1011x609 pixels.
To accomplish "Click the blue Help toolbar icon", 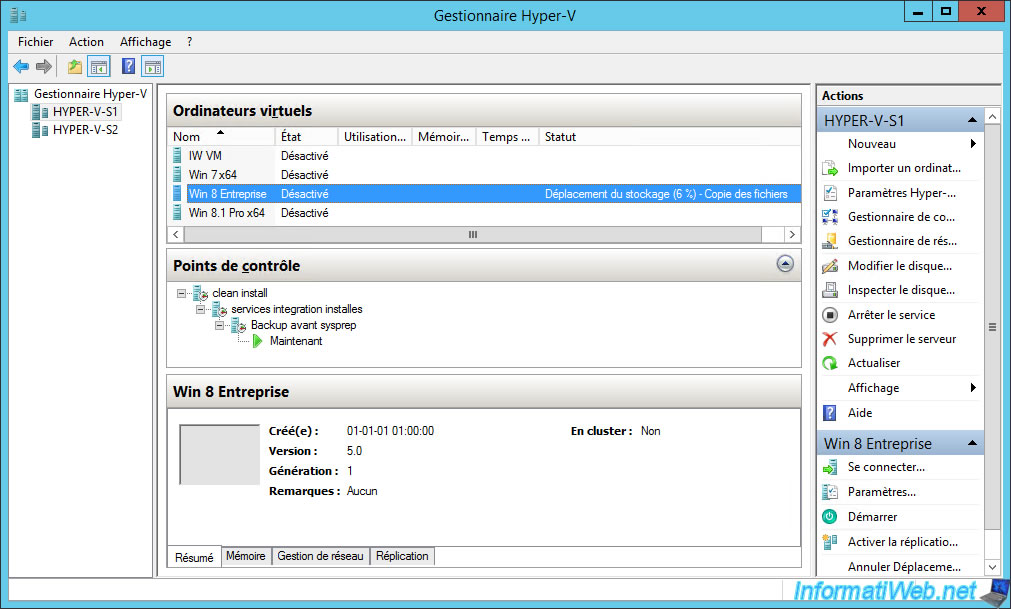I will [128, 66].
